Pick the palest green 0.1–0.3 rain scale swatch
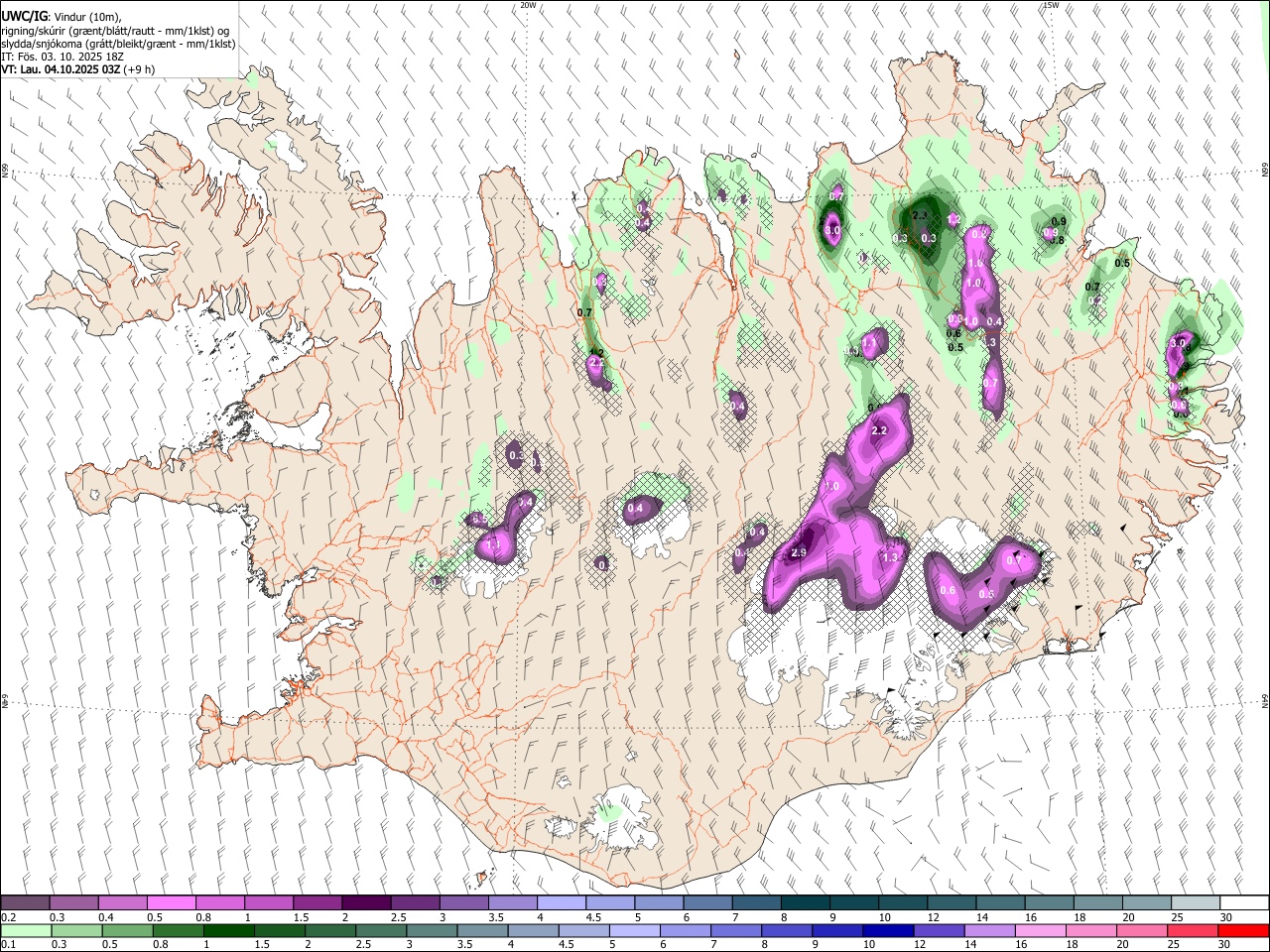The height and width of the screenshot is (952, 1270). click(26, 930)
